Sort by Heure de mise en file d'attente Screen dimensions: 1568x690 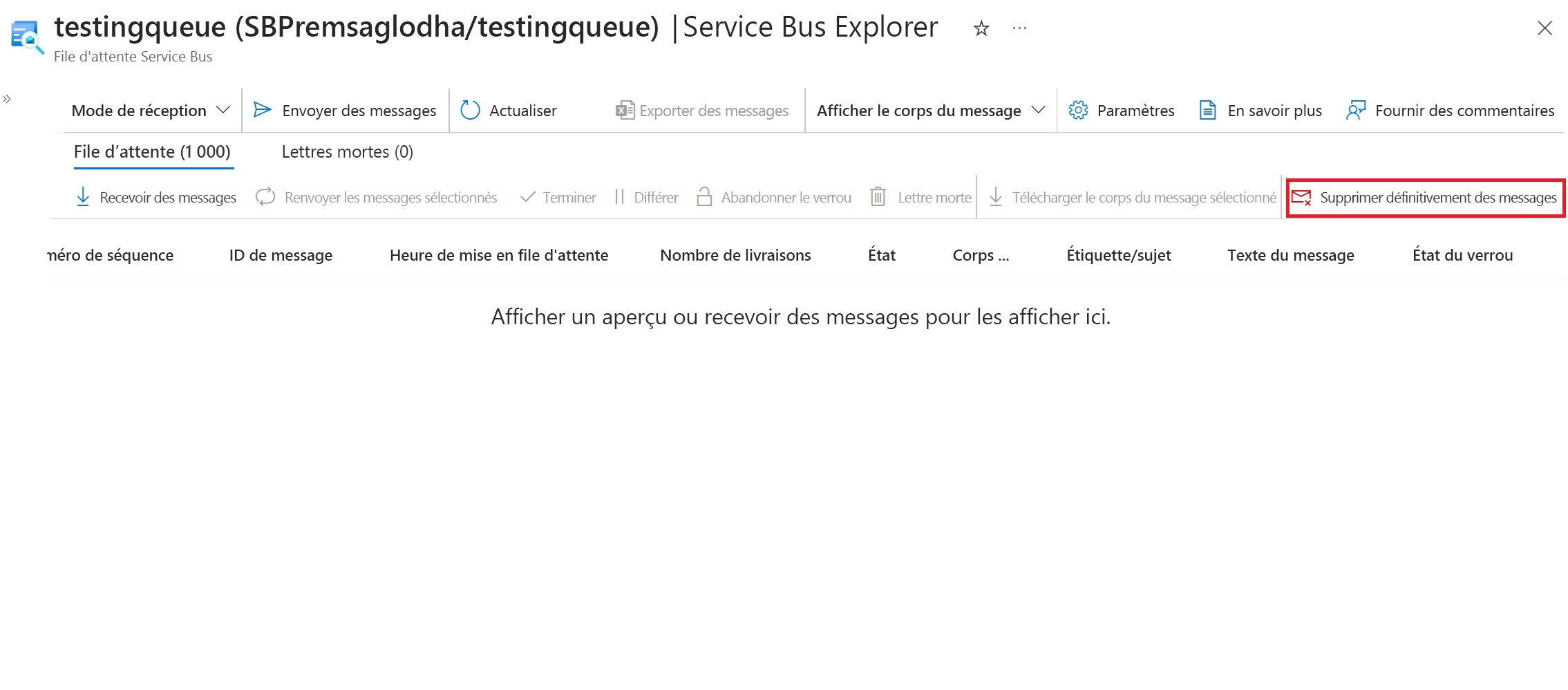(x=499, y=255)
